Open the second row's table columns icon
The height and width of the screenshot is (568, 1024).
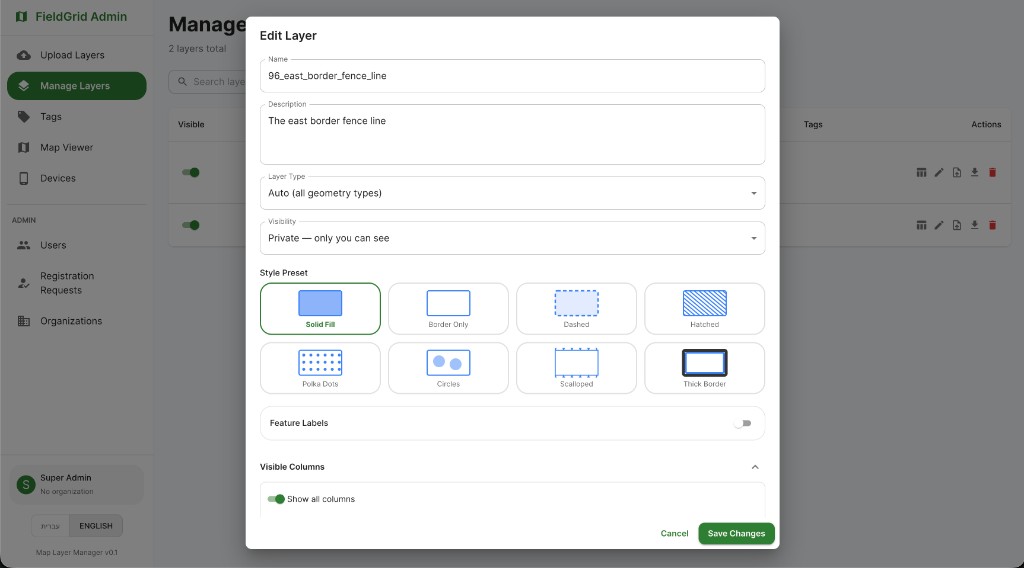(x=921, y=225)
